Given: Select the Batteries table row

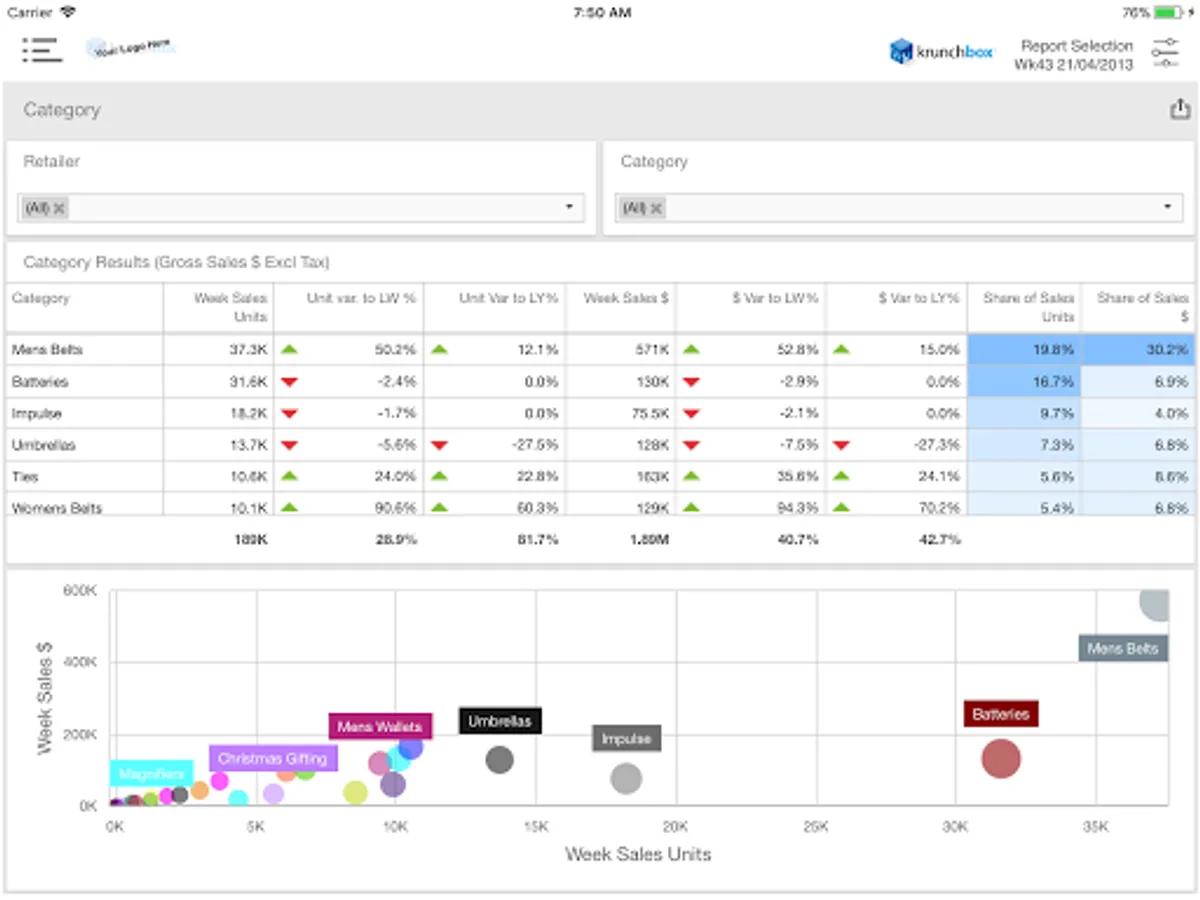Looking at the screenshot, I should [600, 382].
